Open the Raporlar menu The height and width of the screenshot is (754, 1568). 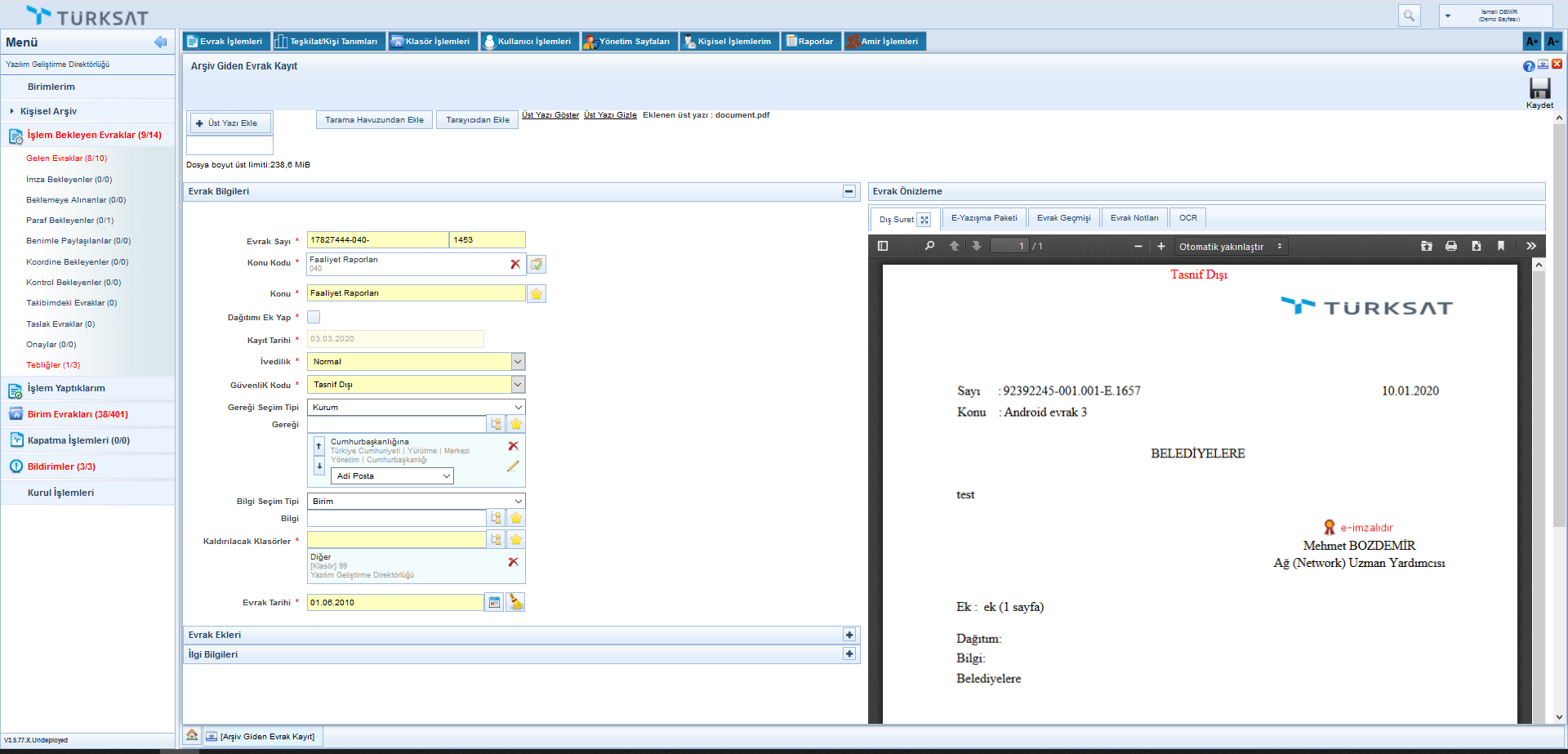[809, 42]
